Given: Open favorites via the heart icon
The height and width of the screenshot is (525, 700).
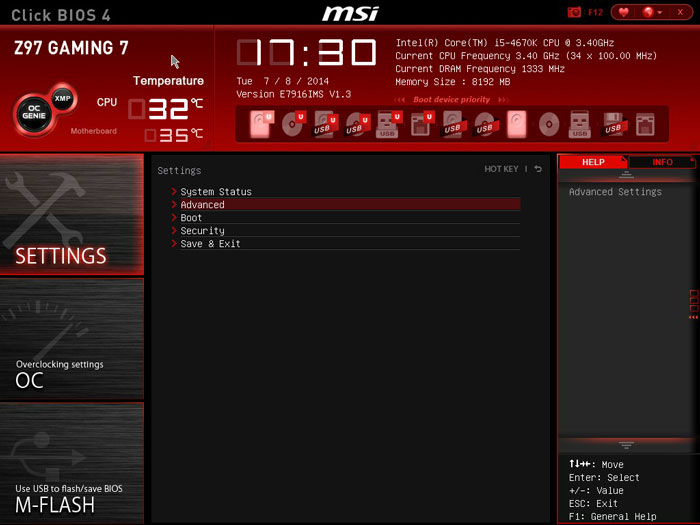Looking at the screenshot, I should pos(623,12).
